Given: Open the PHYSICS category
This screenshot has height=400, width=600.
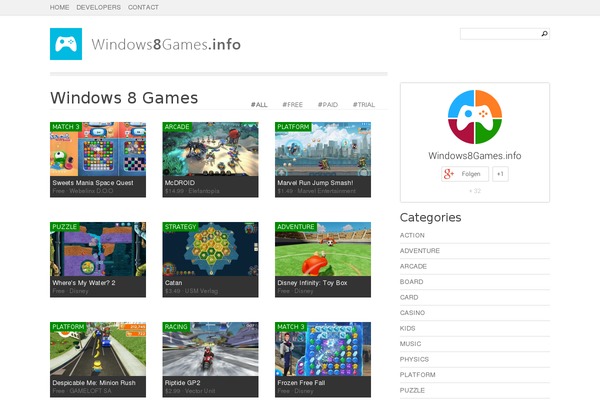Looking at the screenshot, I should coord(414,359).
